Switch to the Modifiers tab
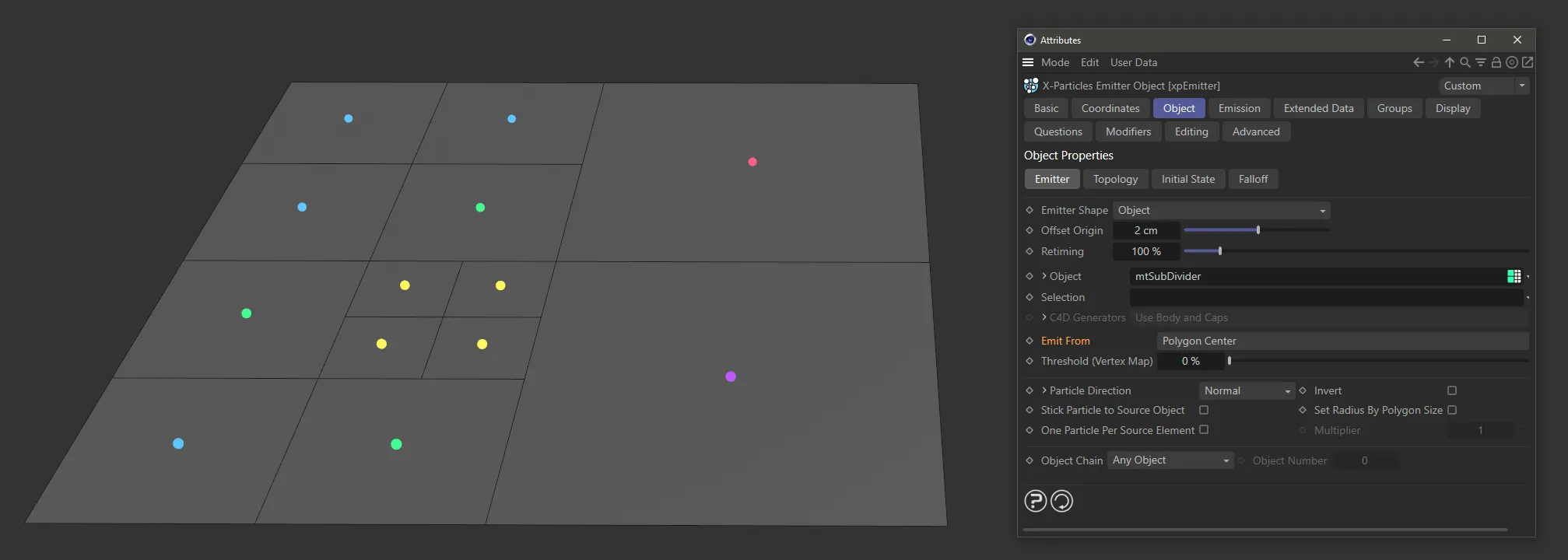Image resolution: width=1568 pixels, height=560 pixels. pyautogui.click(x=1128, y=131)
